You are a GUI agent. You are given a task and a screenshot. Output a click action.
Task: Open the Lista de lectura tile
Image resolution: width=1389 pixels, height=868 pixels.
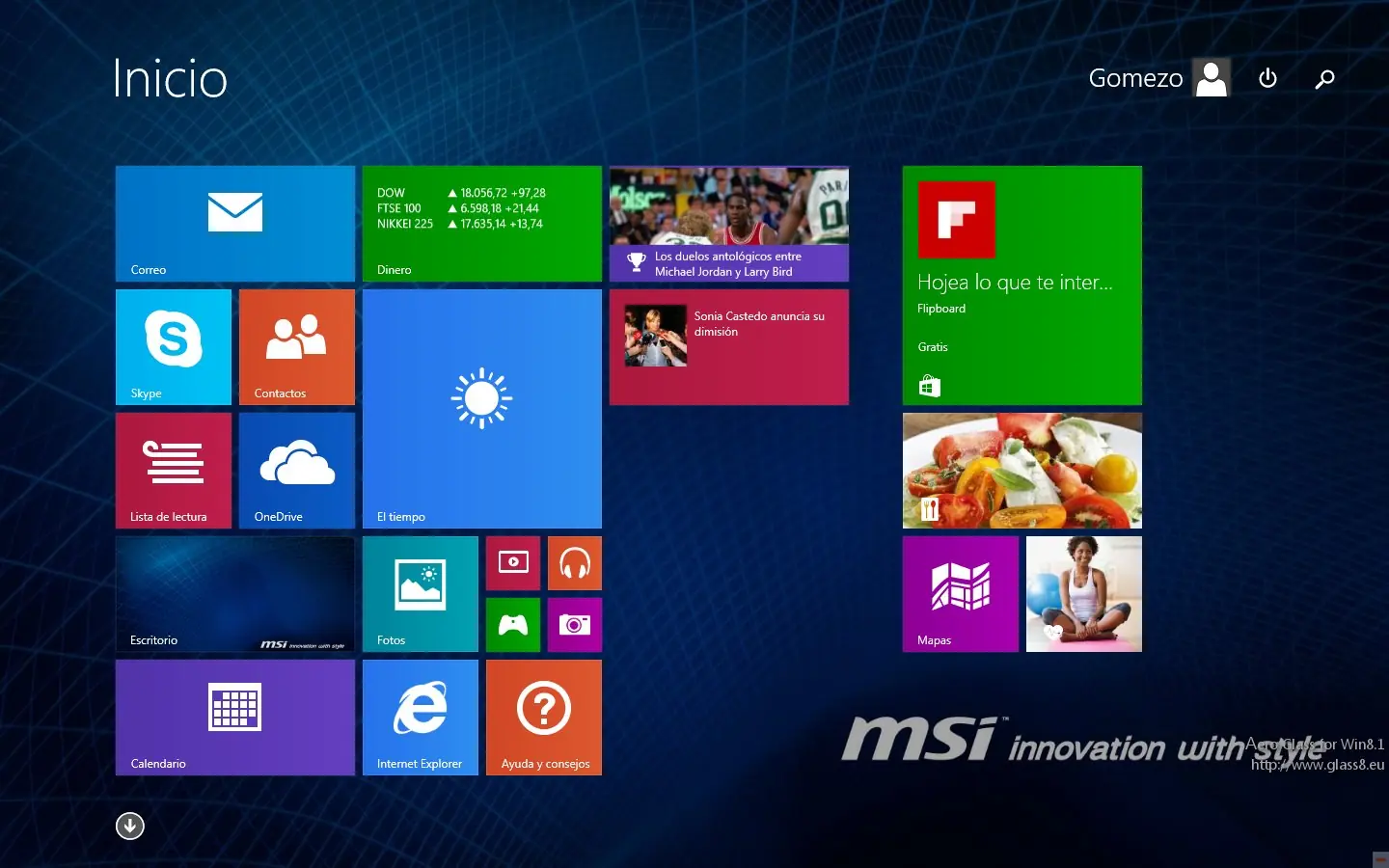coord(174,471)
